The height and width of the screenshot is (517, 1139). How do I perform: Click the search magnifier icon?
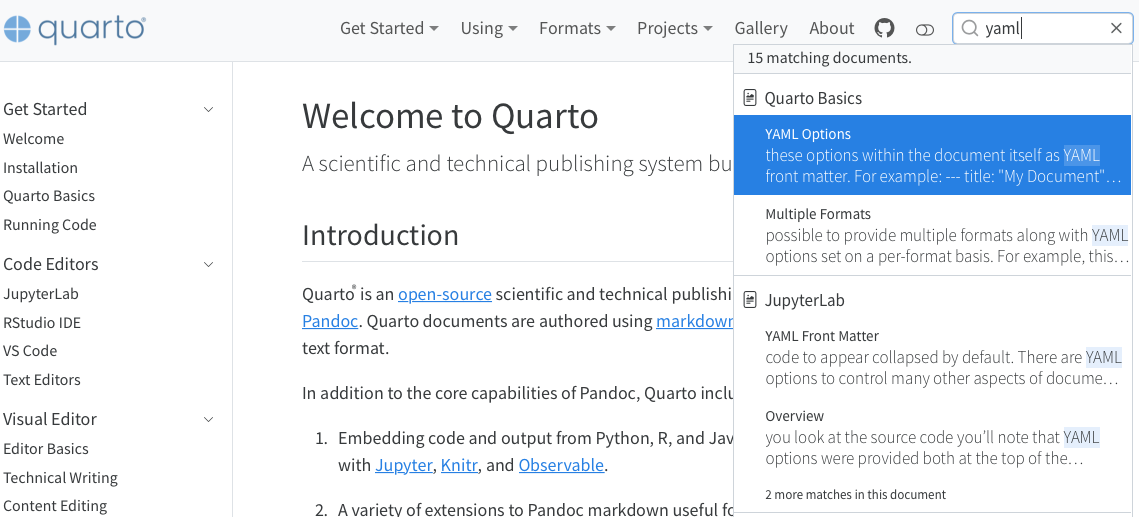(x=969, y=29)
